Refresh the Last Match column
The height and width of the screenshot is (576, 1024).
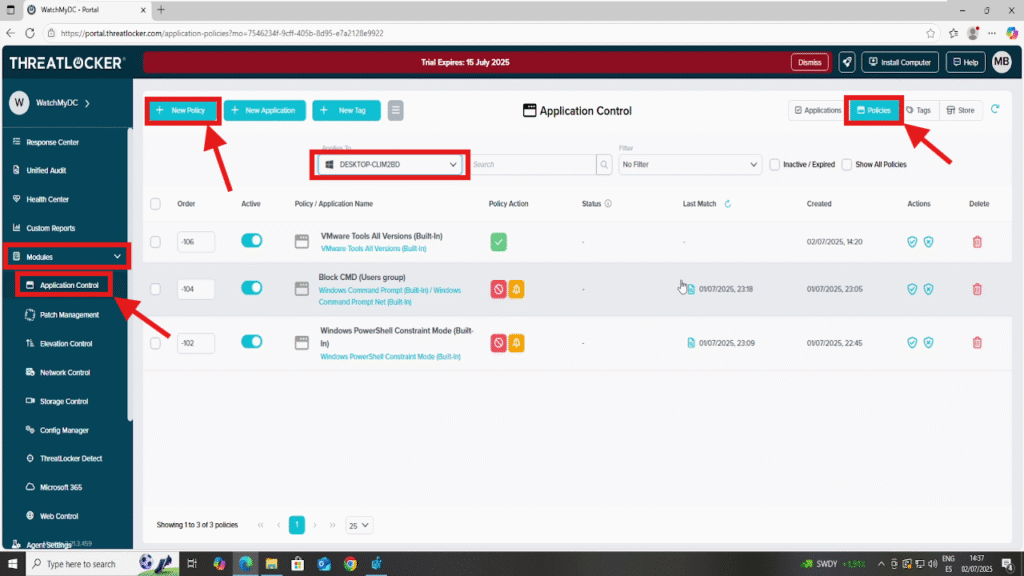pos(728,204)
